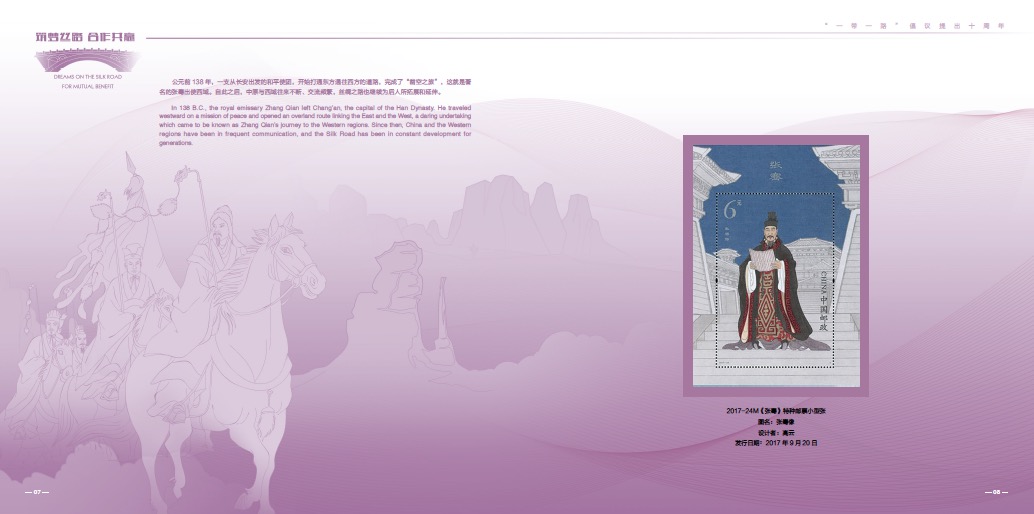Click the issue date line under the stamp
This screenshot has height=514, width=1034.
pyautogui.click(x=776, y=442)
